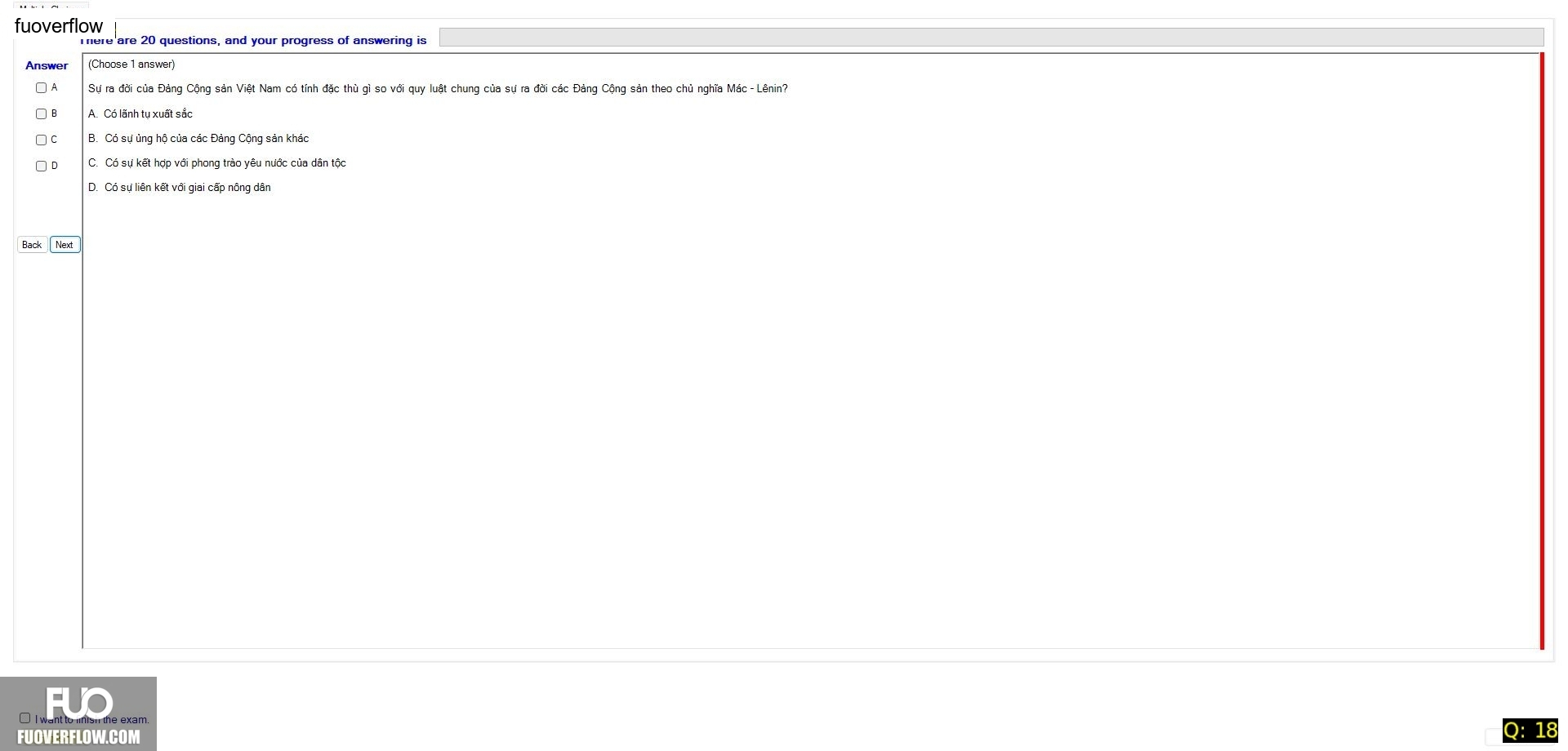Click the 'Answer' column heading
The height and width of the screenshot is (751, 1568).
tap(47, 65)
